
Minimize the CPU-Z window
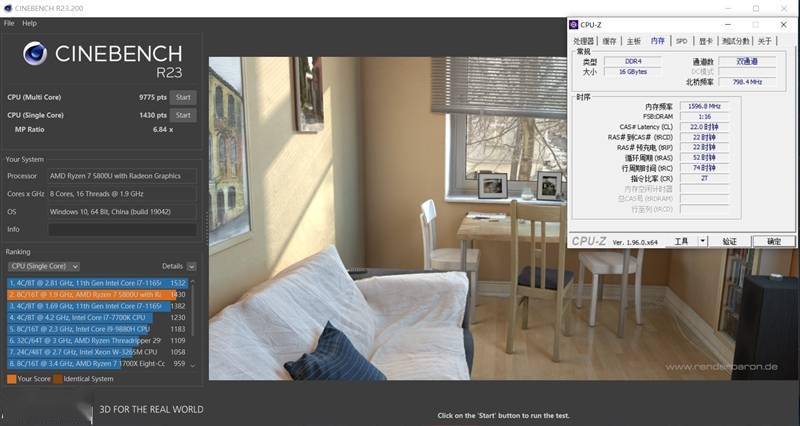pyautogui.click(x=728, y=24)
